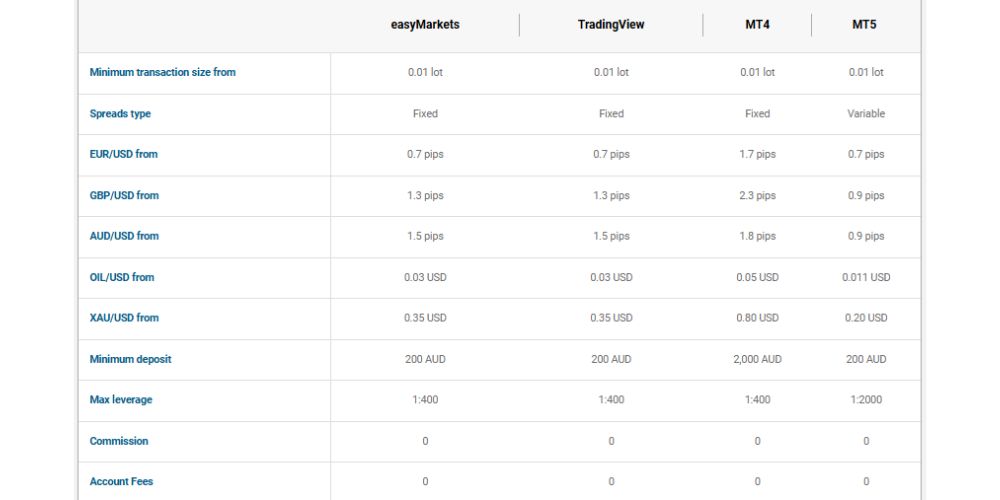Viewport: 1000px width, 500px height.
Task: Select the 1:2000 max leverage cell
Action: point(866,400)
